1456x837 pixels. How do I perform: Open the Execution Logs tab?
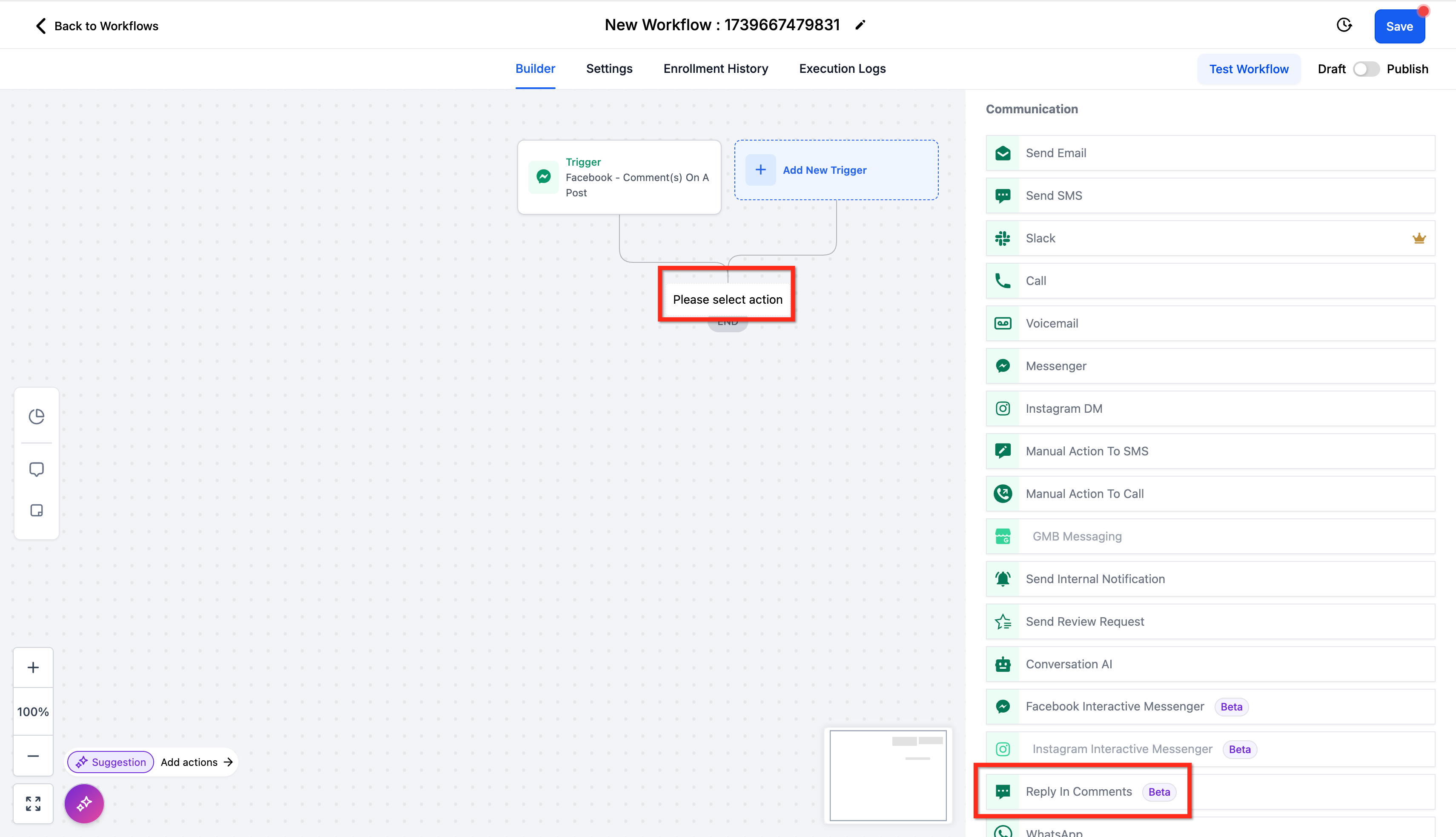(x=842, y=69)
